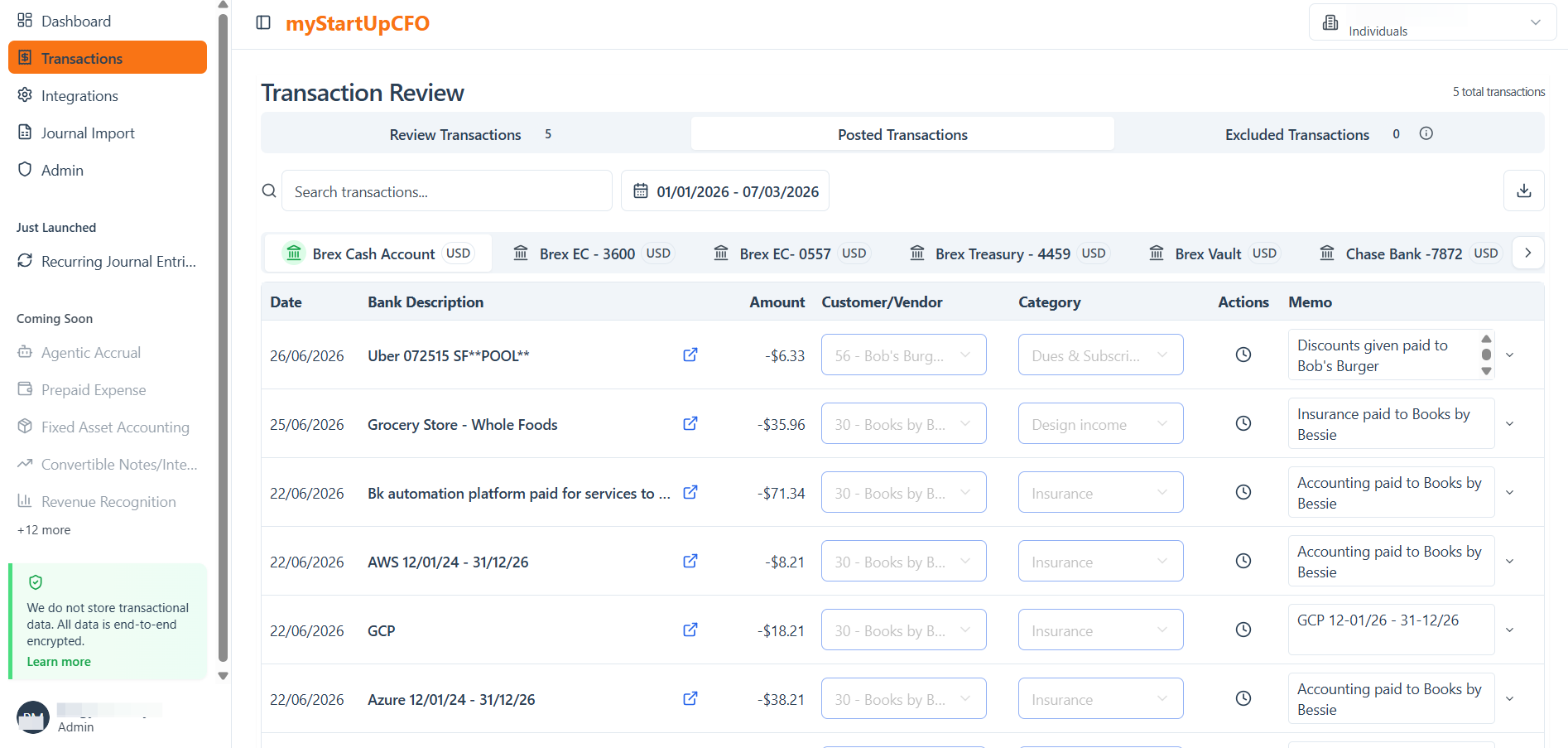Click the Recurring Journal Entries refresh icon

25,260
